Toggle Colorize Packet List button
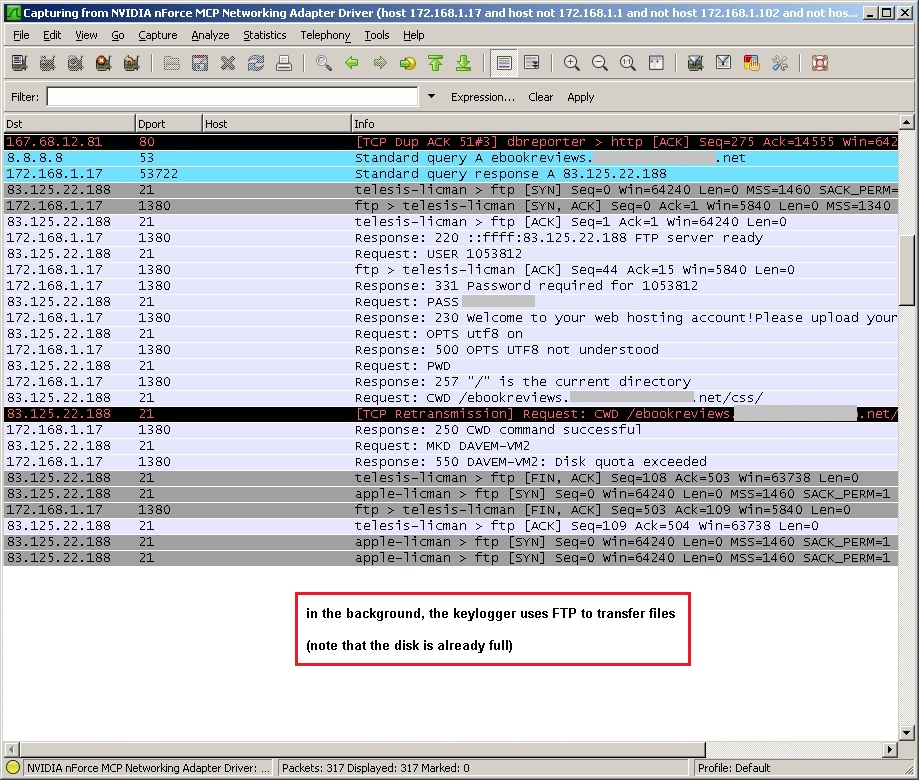Image resolution: width=919 pixels, height=780 pixels. coord(505,63)
